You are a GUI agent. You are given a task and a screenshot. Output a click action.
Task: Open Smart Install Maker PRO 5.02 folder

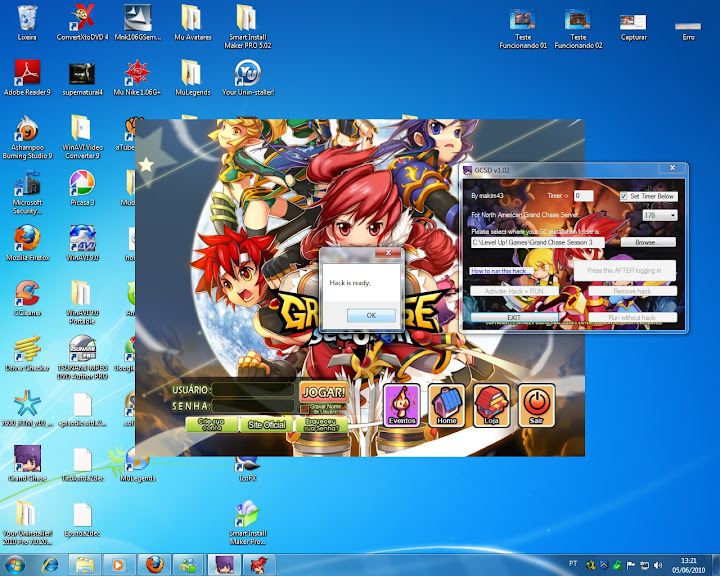248,27
